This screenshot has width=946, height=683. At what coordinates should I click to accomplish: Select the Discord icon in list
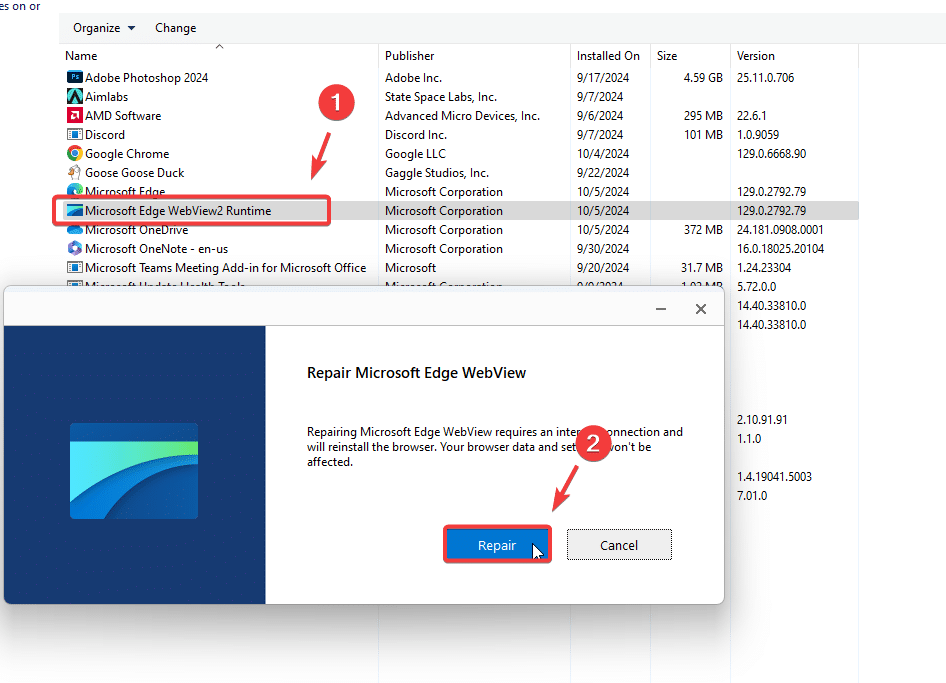(75, 135)
